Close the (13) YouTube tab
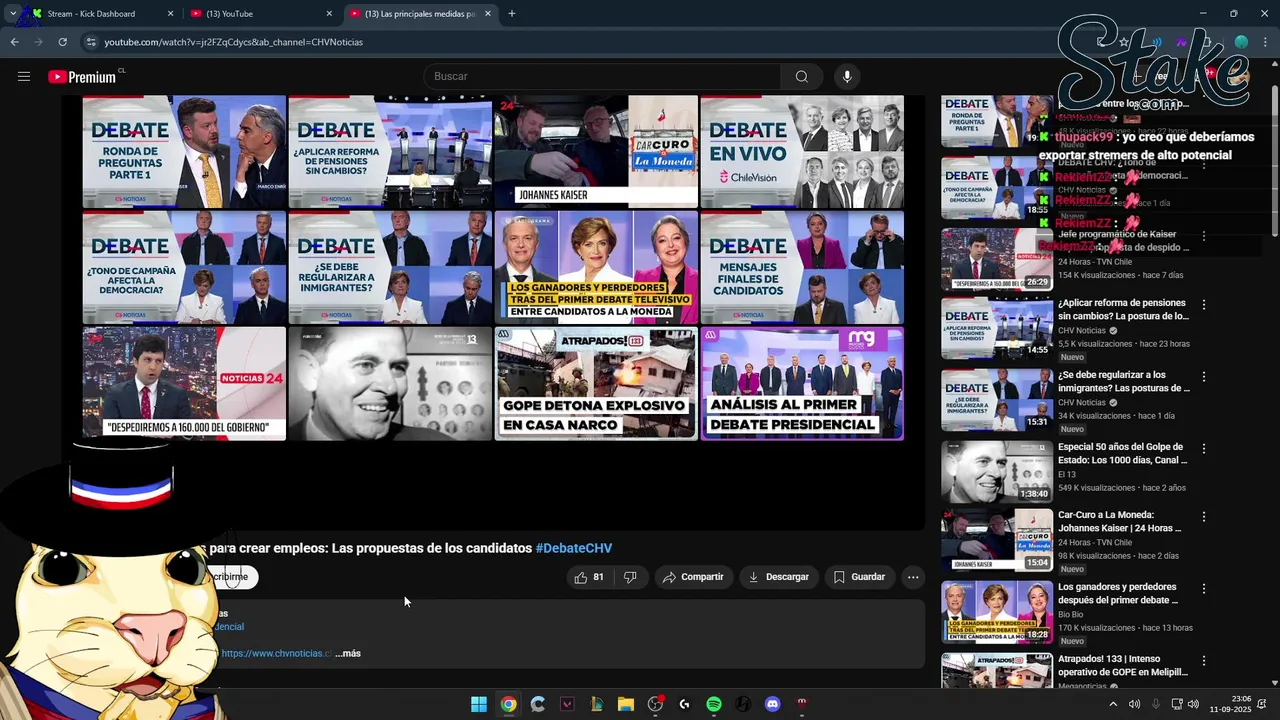The image size is (1280, 720). coord(329,14)
